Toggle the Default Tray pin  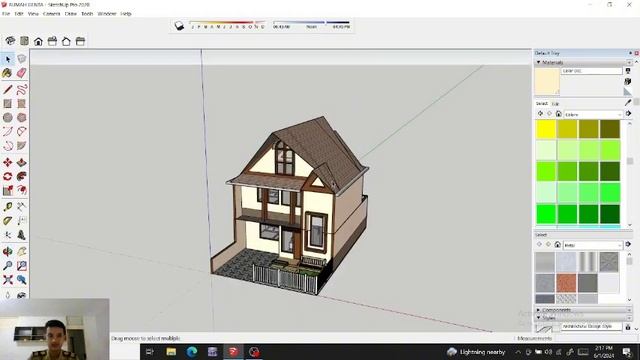click(x=630, y=53)
